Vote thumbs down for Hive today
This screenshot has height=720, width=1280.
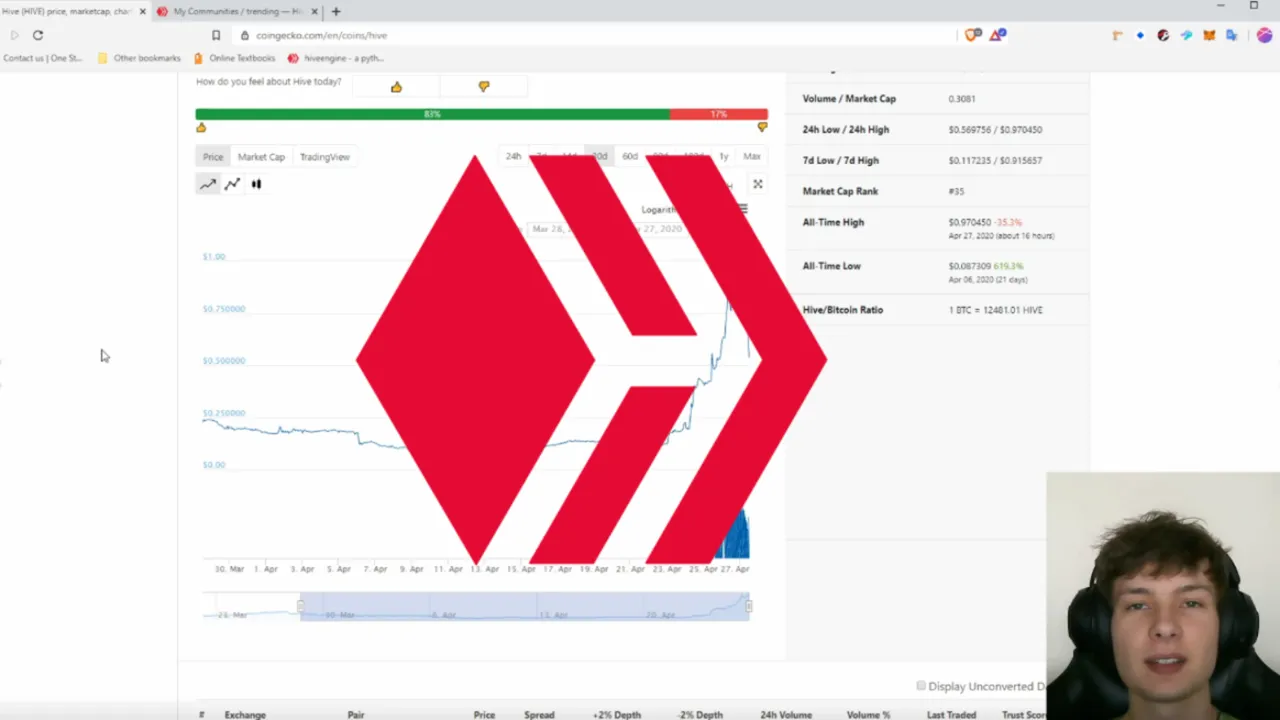coord(484,87)
